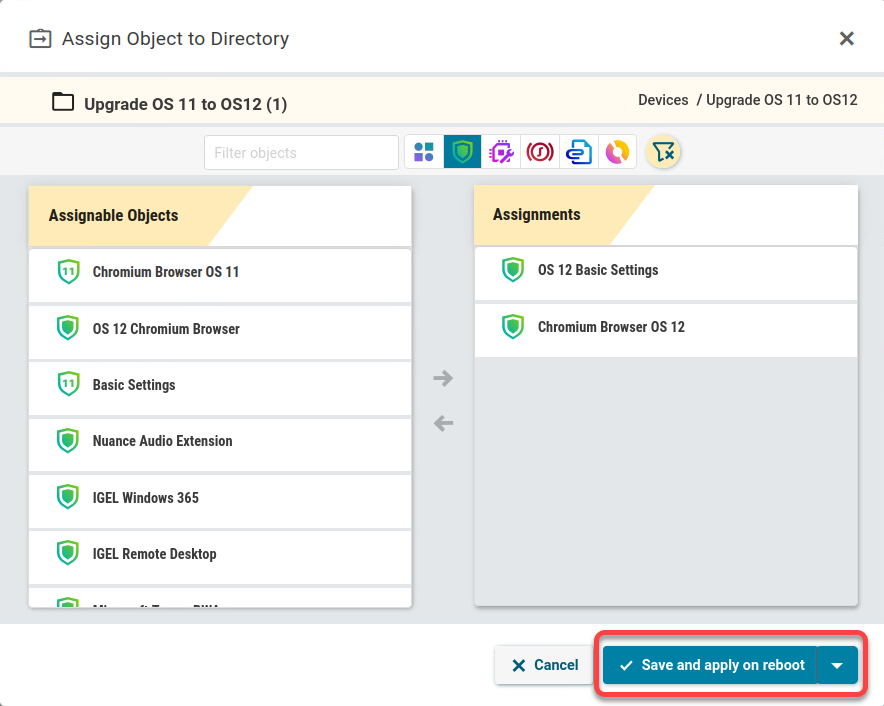Toggle the red circular job filter icon
The image size is (884, 706).
point(540,152)
